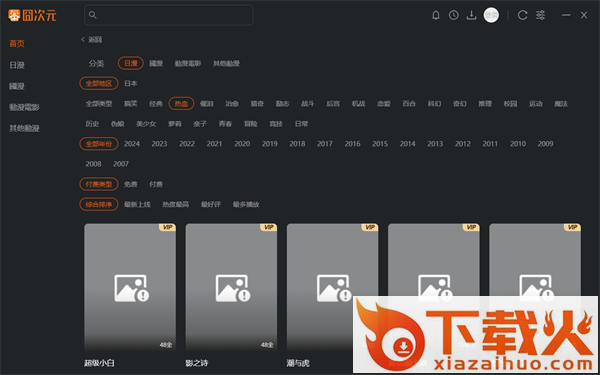This screenshot has width=600, height=375.
Task: Choose the 经典 genre
Action: 156,104
